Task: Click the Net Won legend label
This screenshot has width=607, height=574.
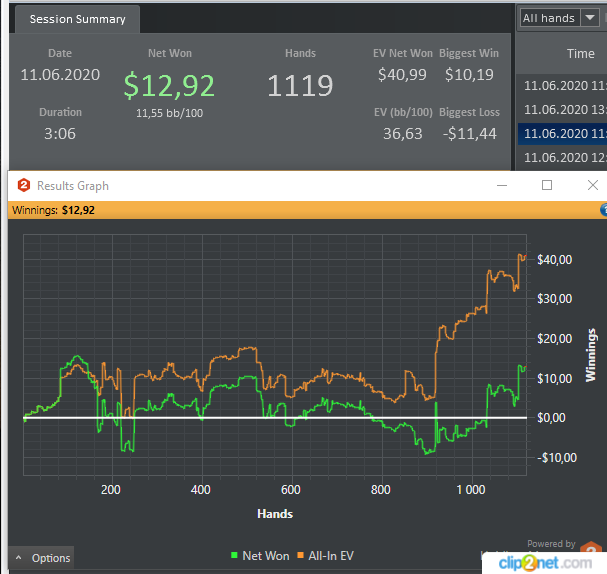Action: click(266, 556)
